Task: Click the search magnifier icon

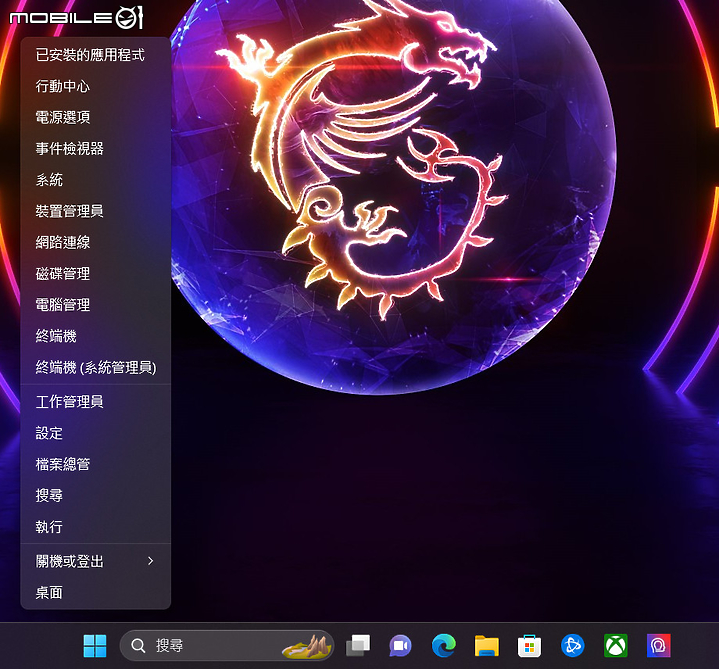Action: [138, 646]
